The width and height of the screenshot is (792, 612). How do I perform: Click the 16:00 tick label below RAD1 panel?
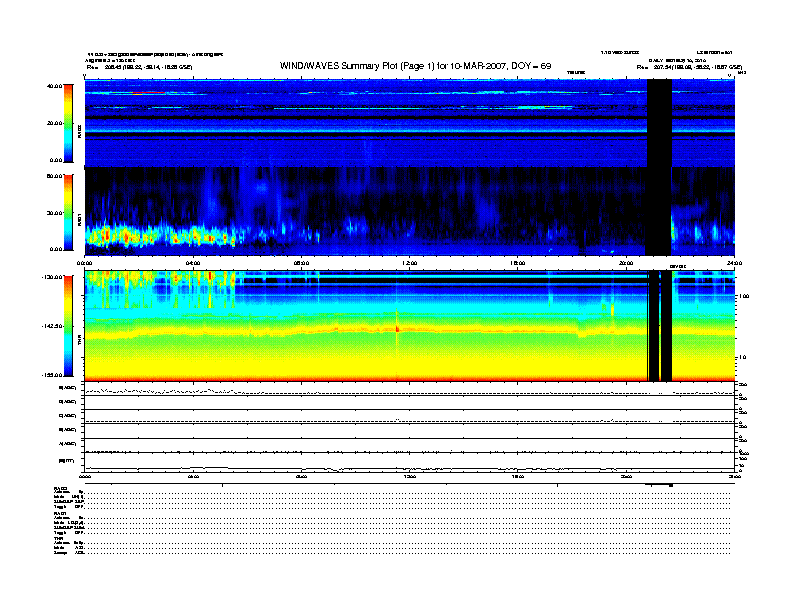point(518,263)
